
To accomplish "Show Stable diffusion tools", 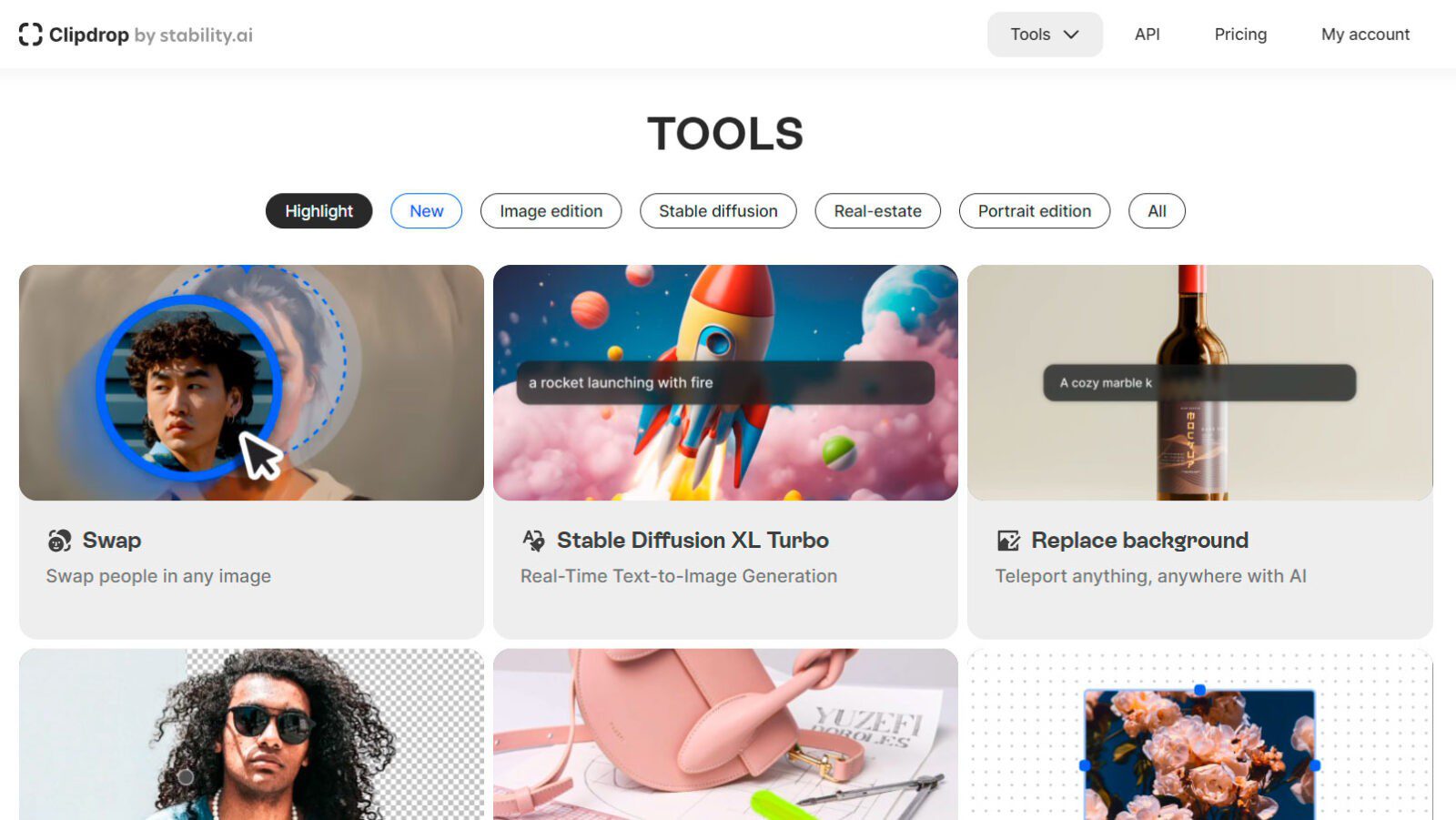I will click(718, 211).
